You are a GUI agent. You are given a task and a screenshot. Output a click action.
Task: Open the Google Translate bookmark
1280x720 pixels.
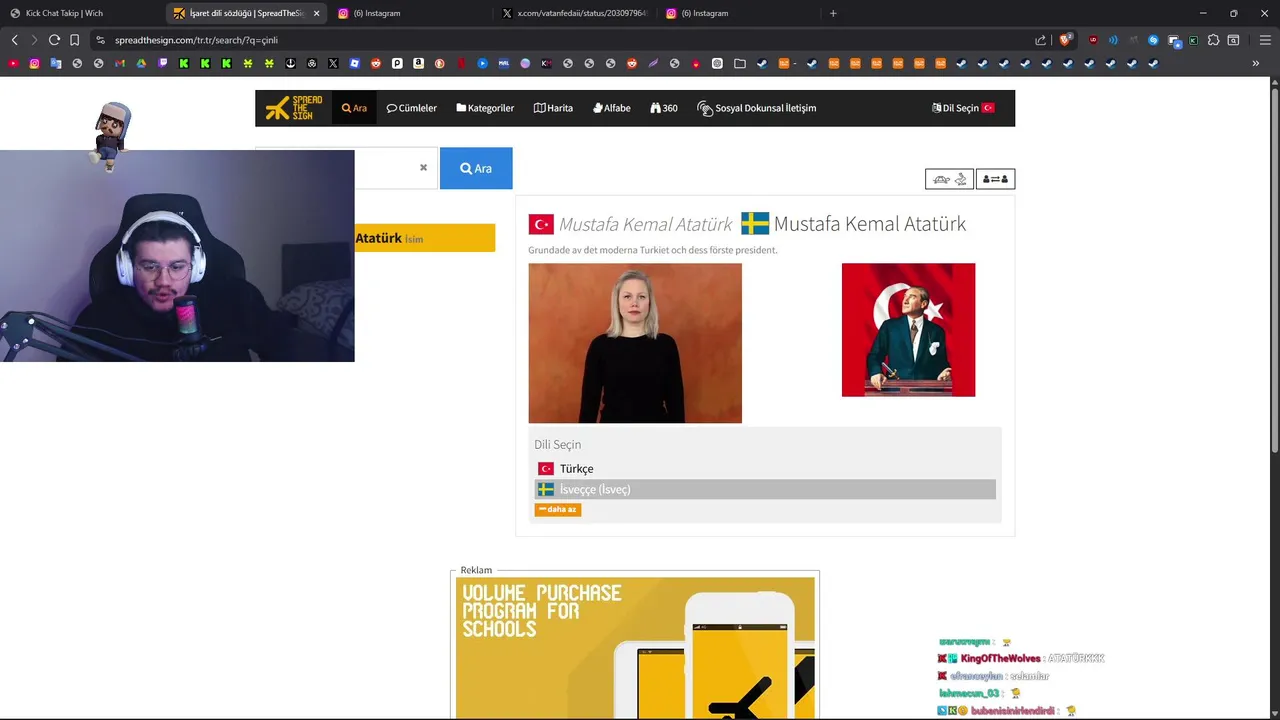click(x=55, y=63)
